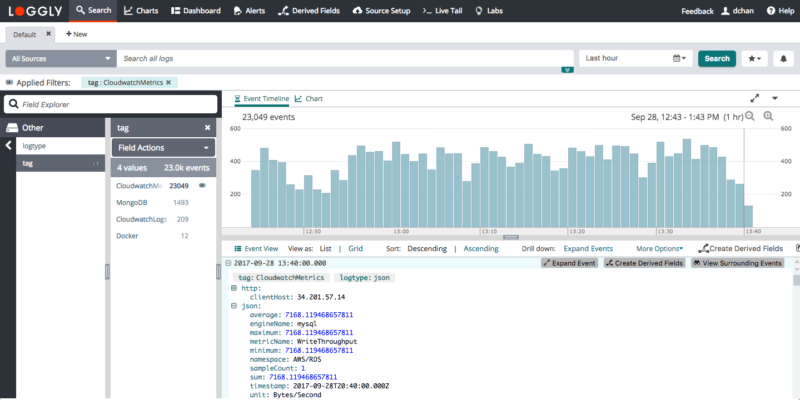The image size is (800, 400).
Task: Click View Surrounding Events button
Action: [738, 263]
